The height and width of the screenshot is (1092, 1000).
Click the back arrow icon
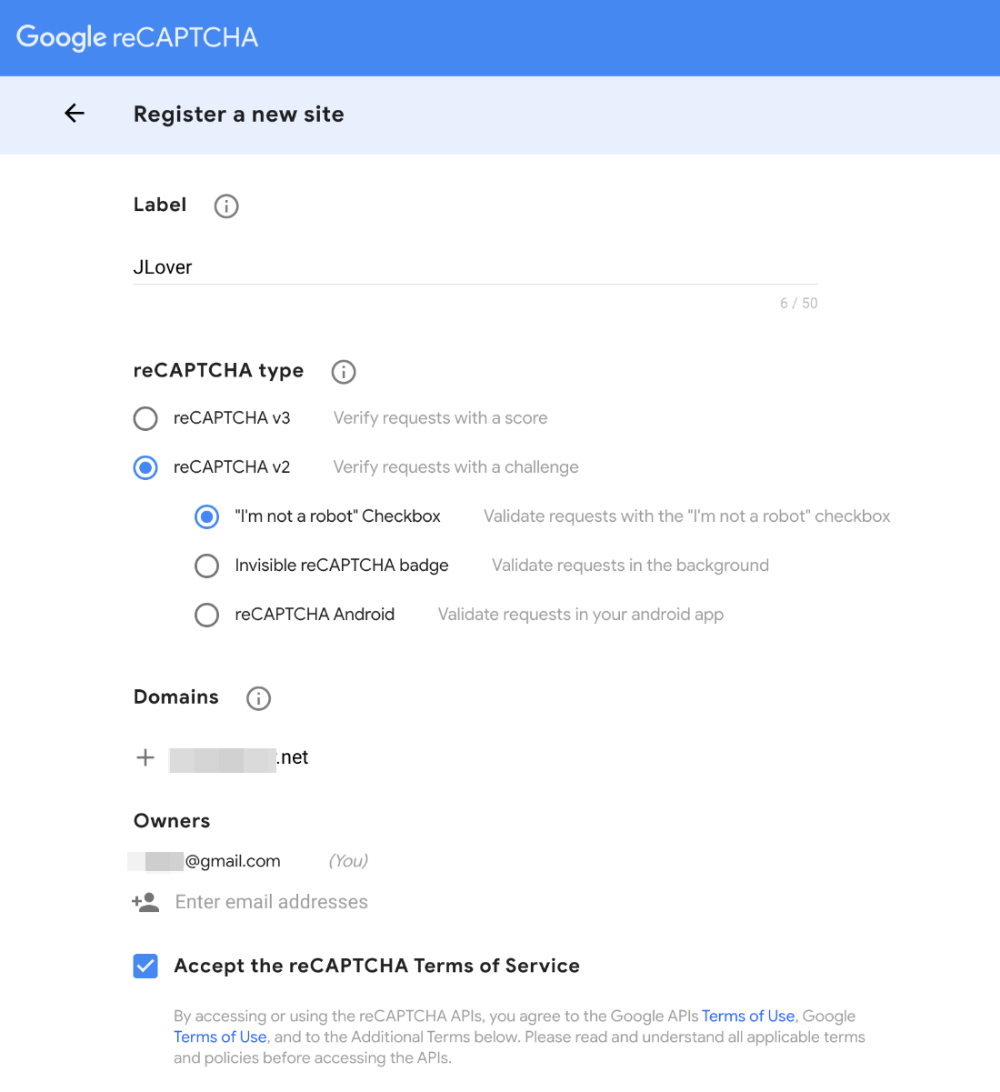pos(74,114)
